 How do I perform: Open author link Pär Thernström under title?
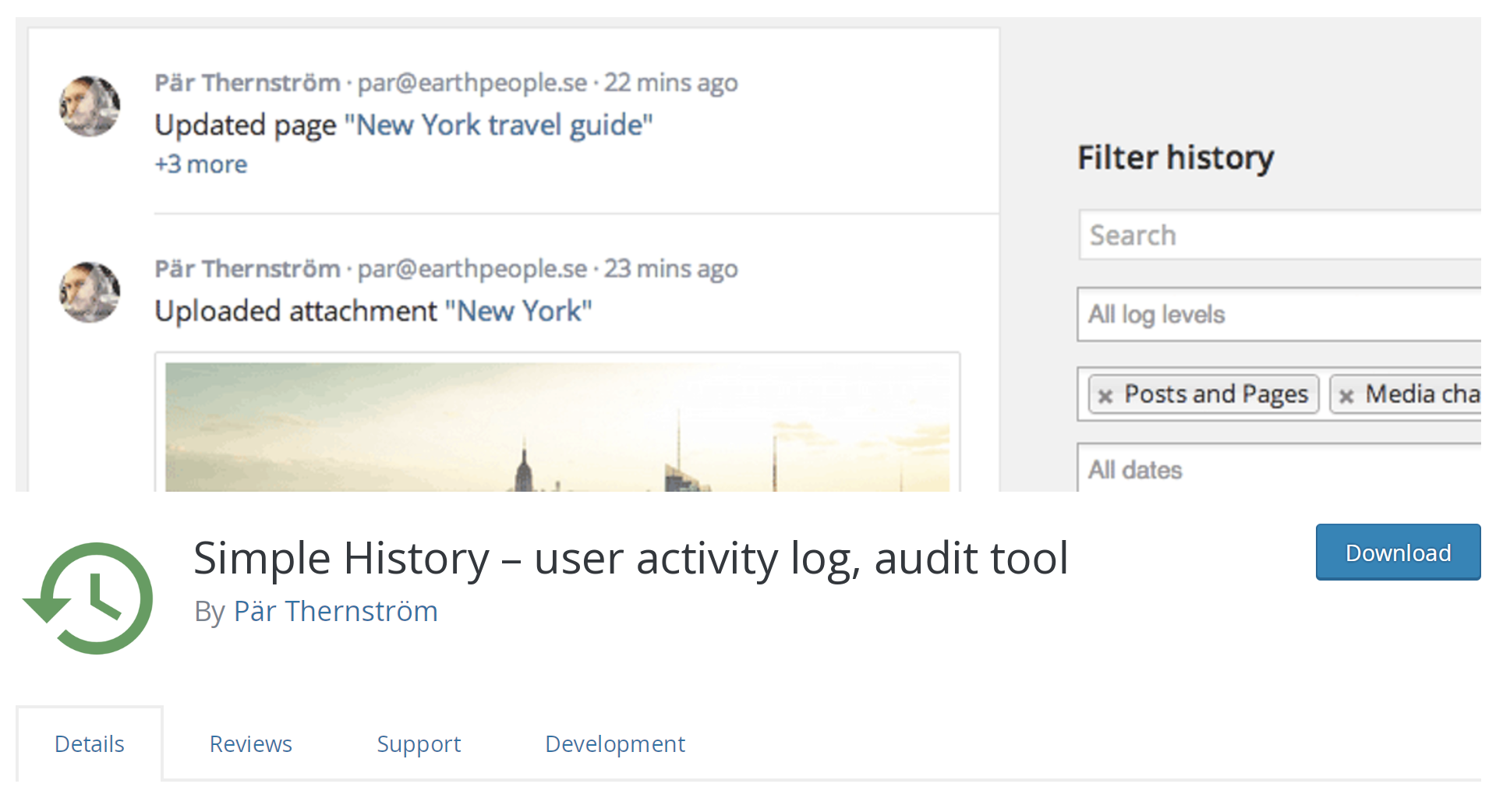click(x=335, y=611)
